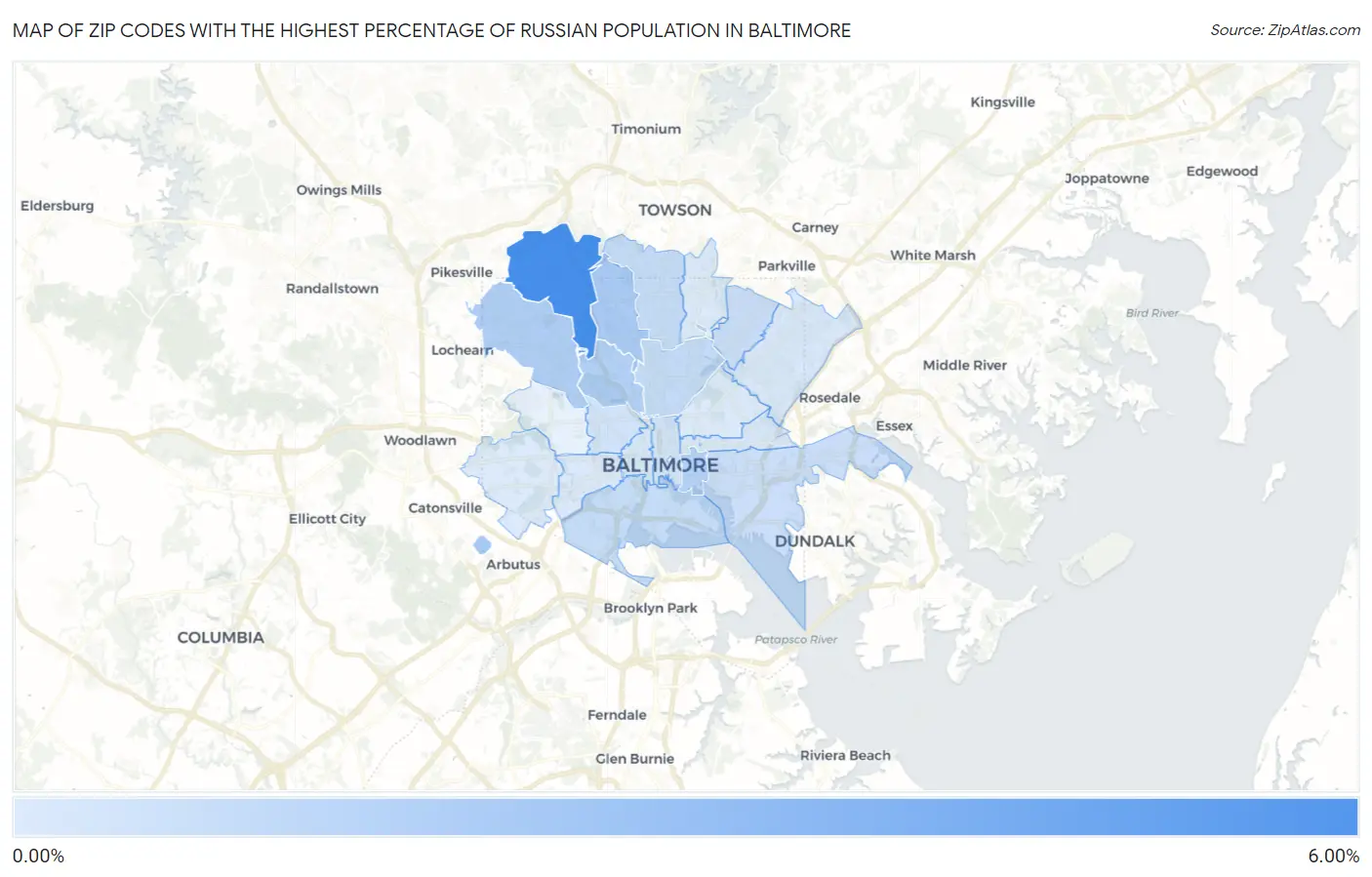Click the 'Carney' map label
The height and width of the screenshot is (877, 1372).
tap(815, 227)
